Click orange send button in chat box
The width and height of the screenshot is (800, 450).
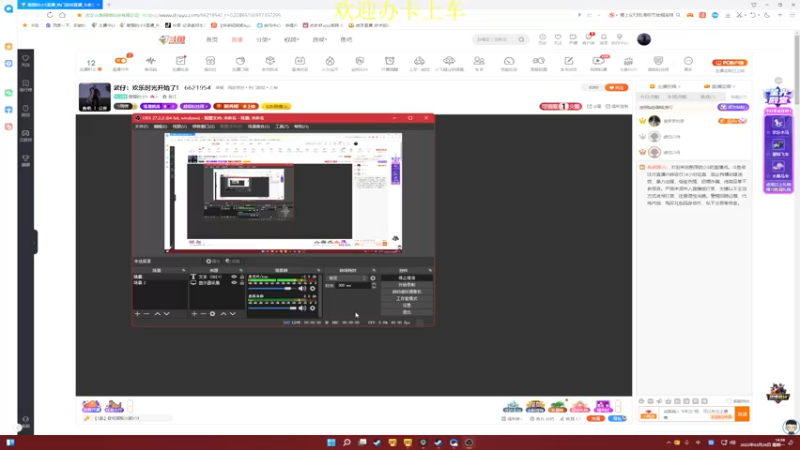(742, 414)
